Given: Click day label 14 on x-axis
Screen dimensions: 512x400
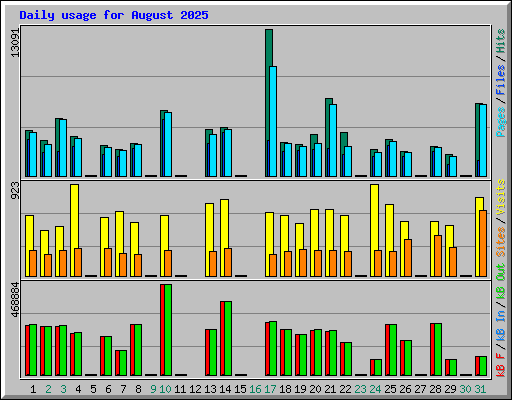Looking at the screenshot, I should click(x=225, y=389).
